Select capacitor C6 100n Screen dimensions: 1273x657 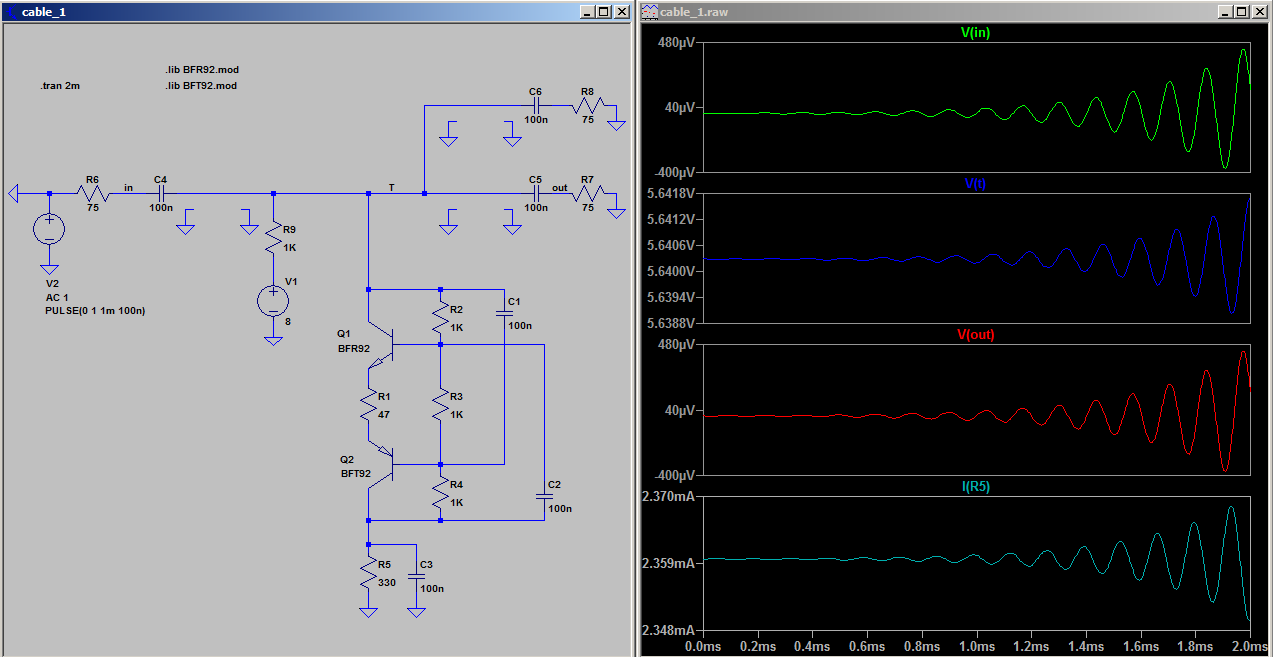pos(536,105)
